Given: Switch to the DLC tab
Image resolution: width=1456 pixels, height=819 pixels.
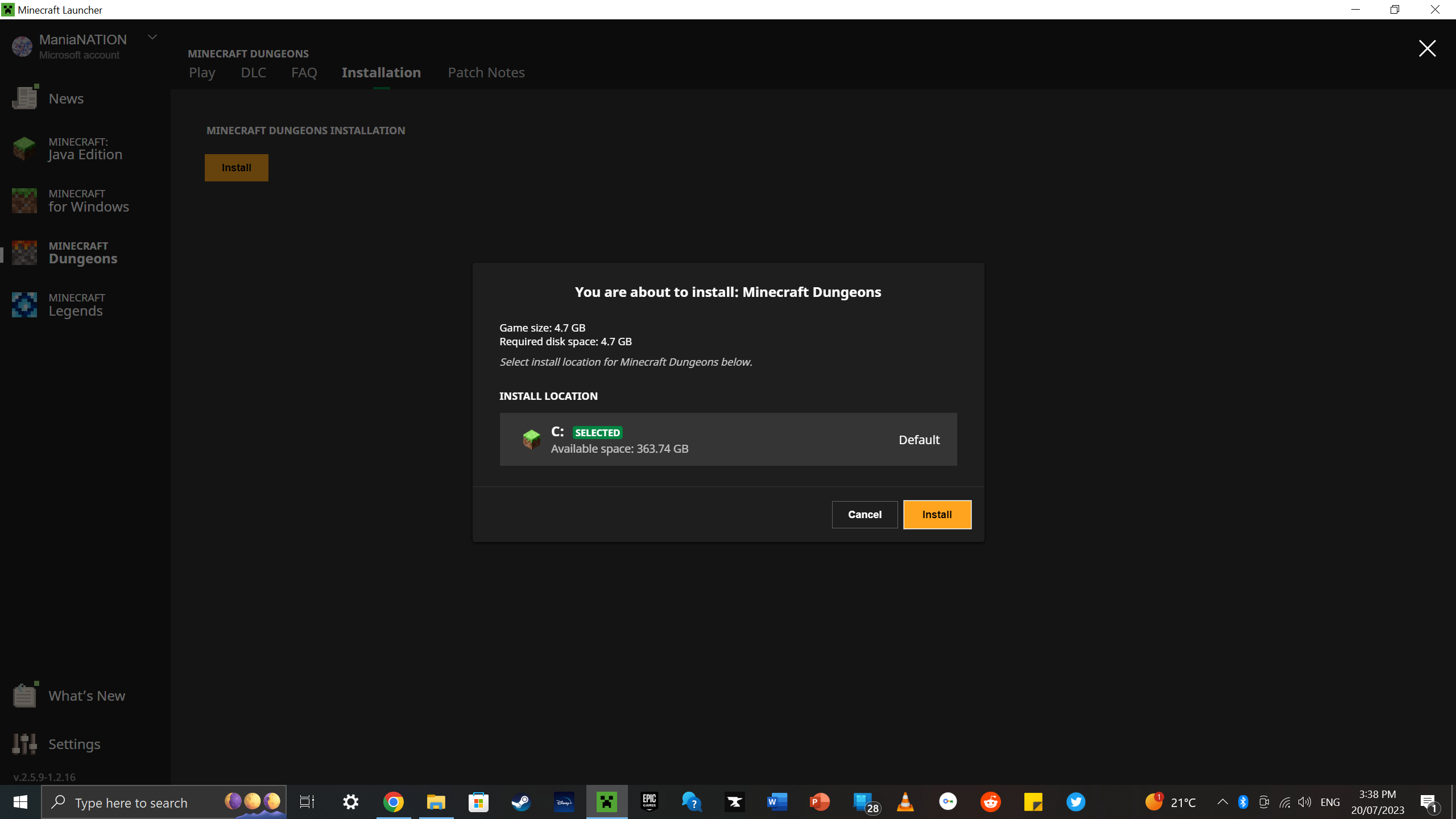Looking at the screenshot, I should (x=253, y=73).
